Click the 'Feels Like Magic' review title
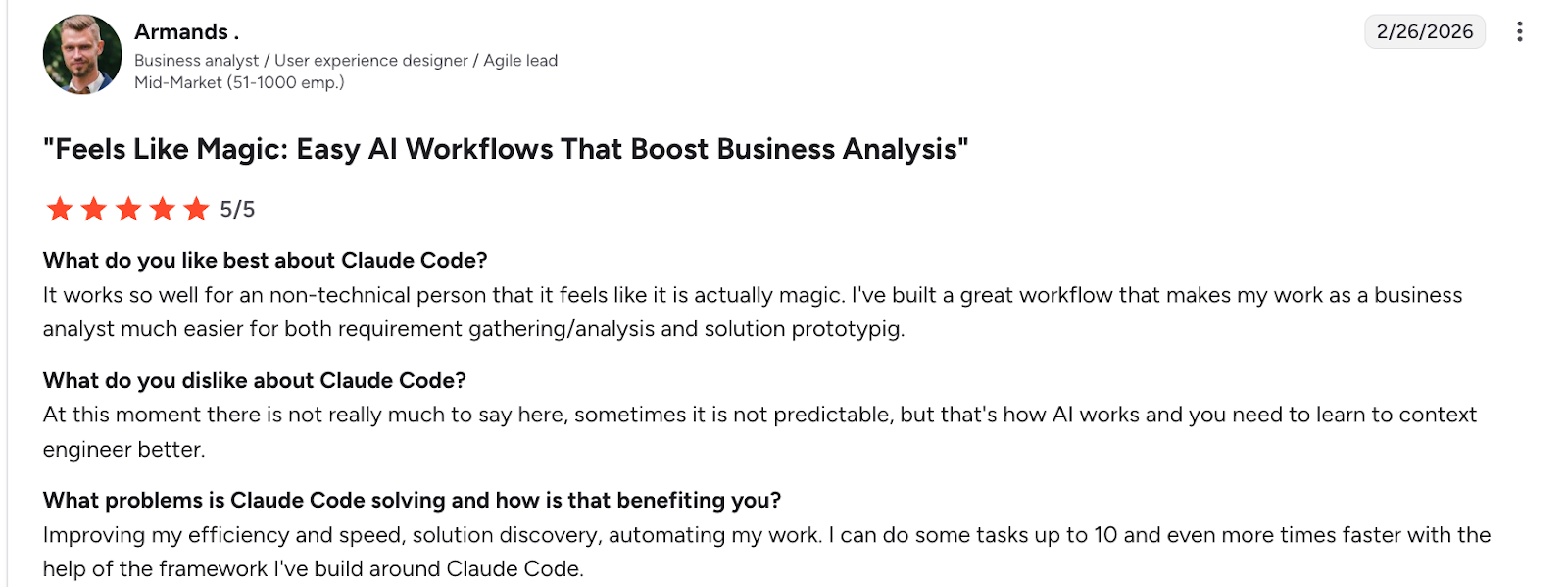 (x=505, y=149)
